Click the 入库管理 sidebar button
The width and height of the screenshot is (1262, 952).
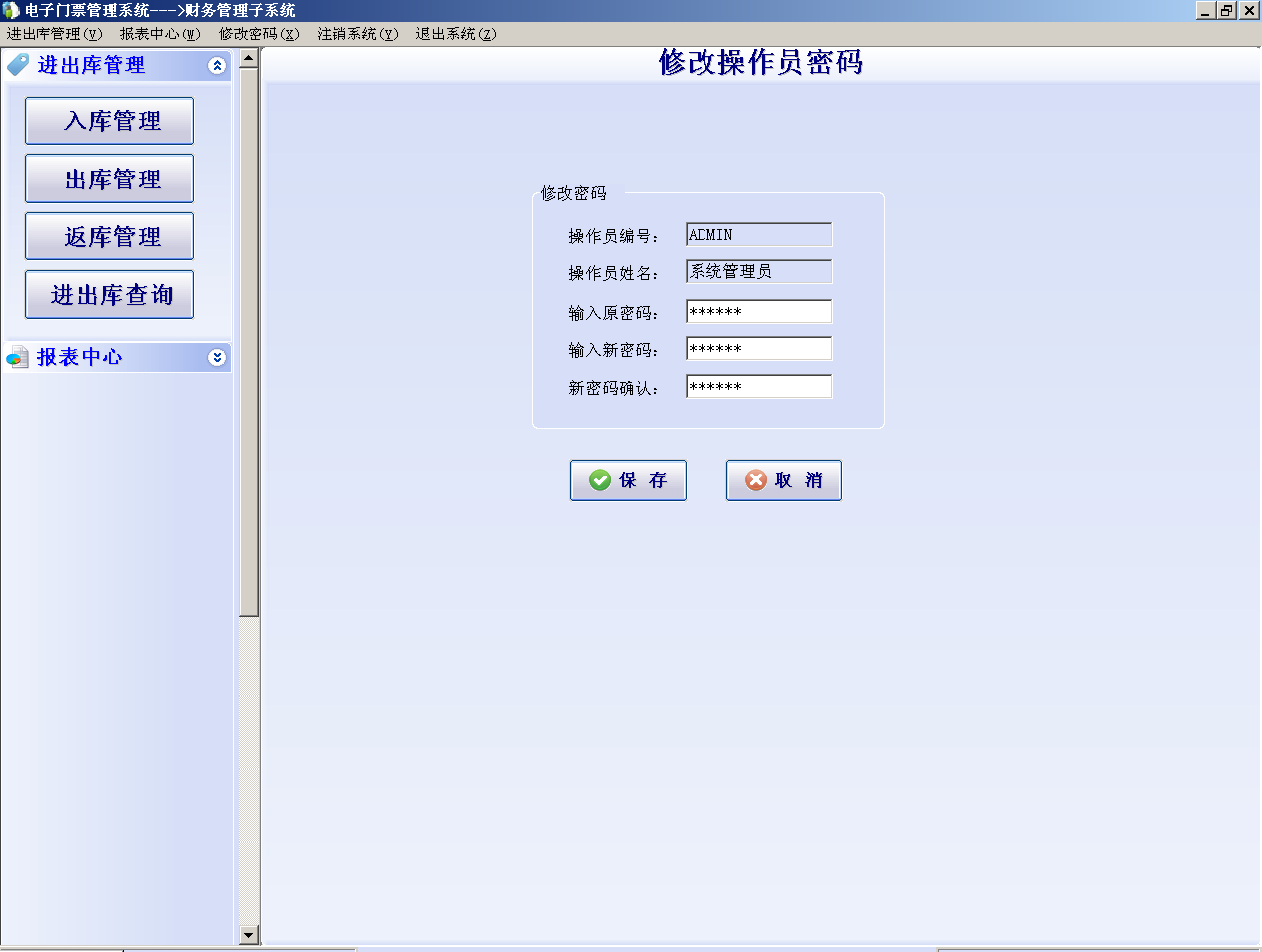click(109, 120)
